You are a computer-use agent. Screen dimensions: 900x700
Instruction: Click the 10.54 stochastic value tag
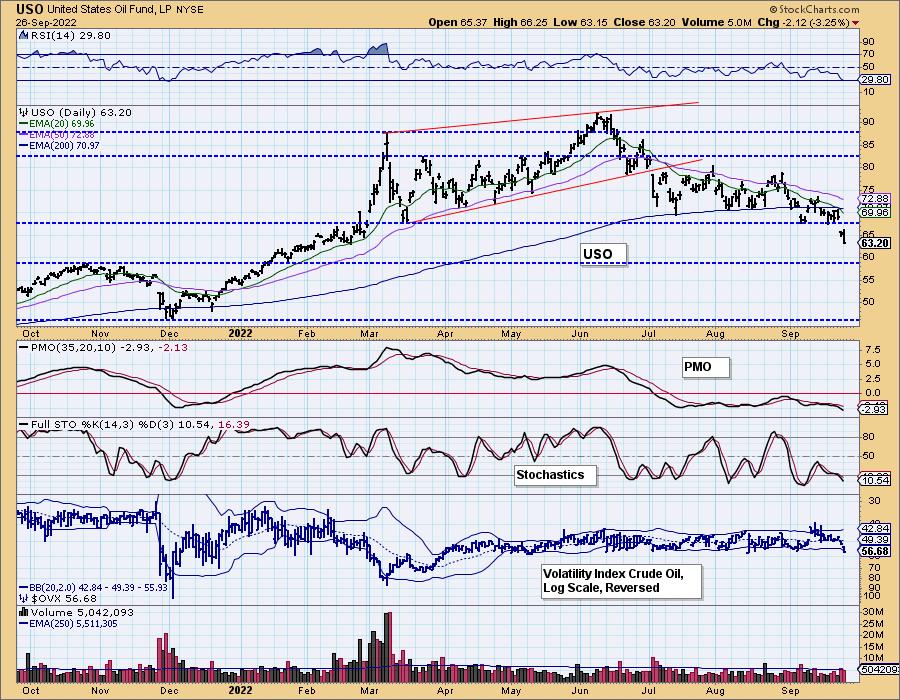[x=876, y=480]
